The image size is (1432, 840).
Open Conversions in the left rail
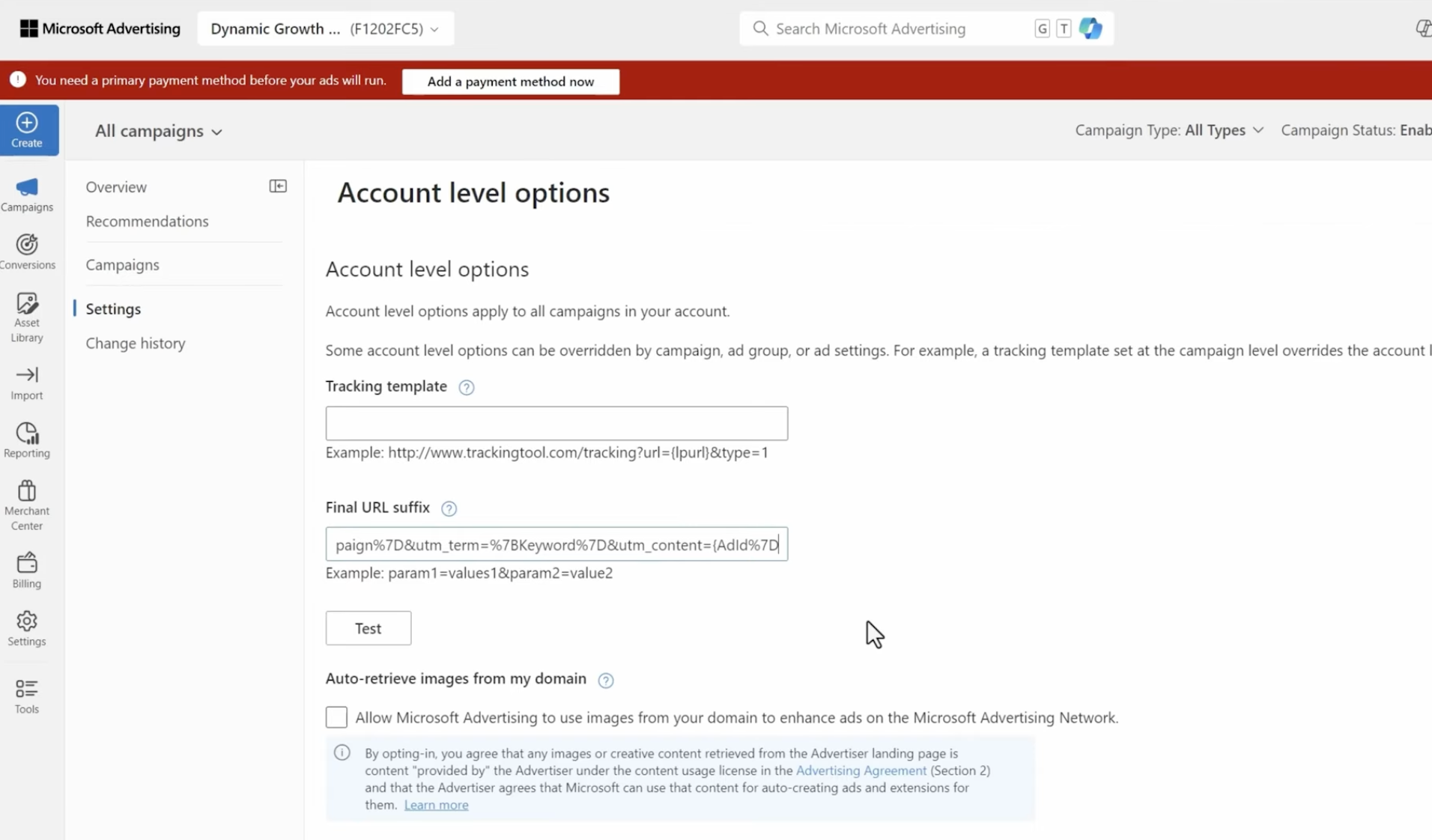[27, 252]
